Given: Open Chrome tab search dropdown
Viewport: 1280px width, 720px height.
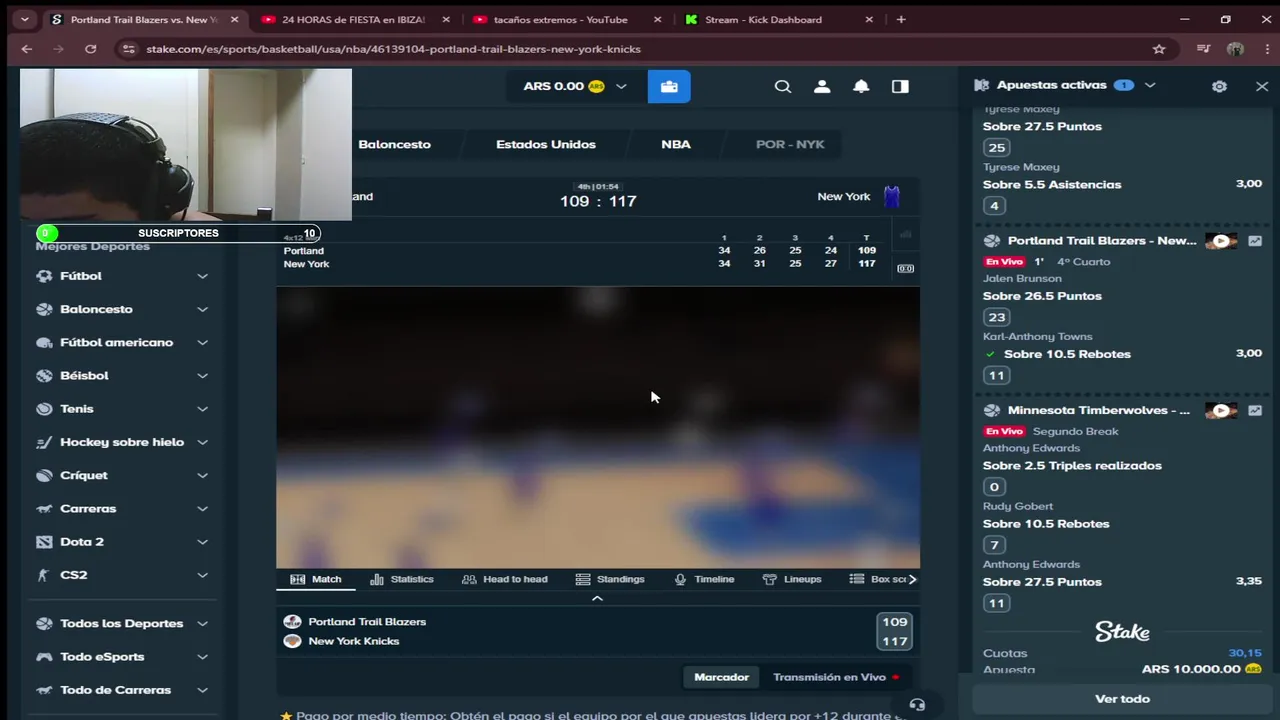Looking at the screenshot, I should click(x=25, y=19).
